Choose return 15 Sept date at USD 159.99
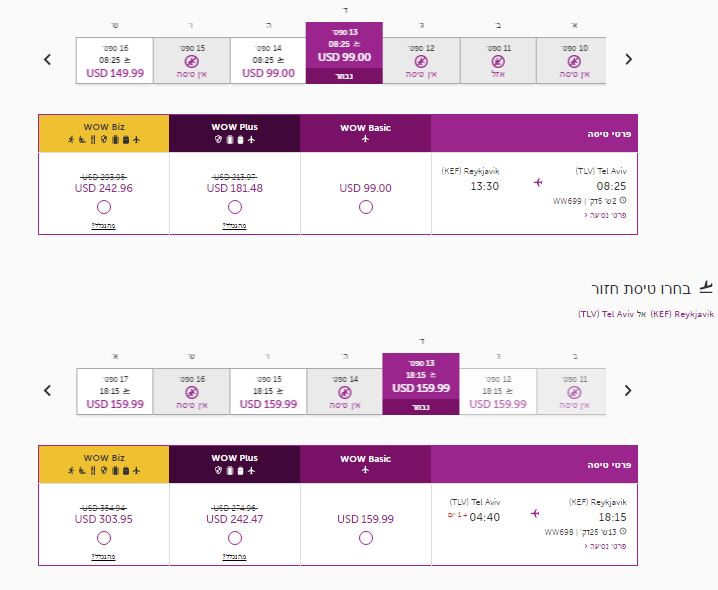The height and width of the screenshot is (590, 718). pos(268,392)
